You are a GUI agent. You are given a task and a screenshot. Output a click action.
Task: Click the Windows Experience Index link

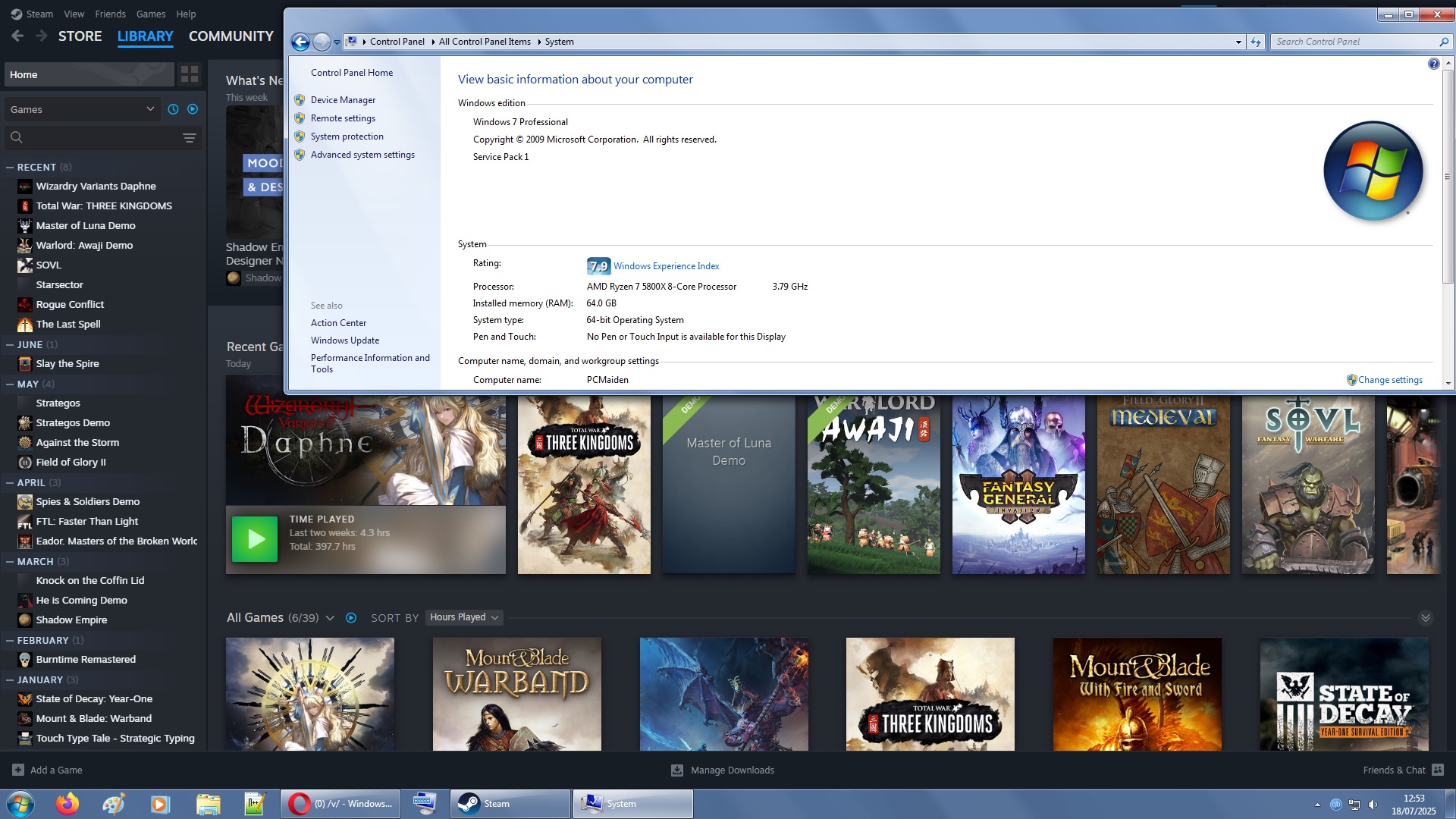666,266
